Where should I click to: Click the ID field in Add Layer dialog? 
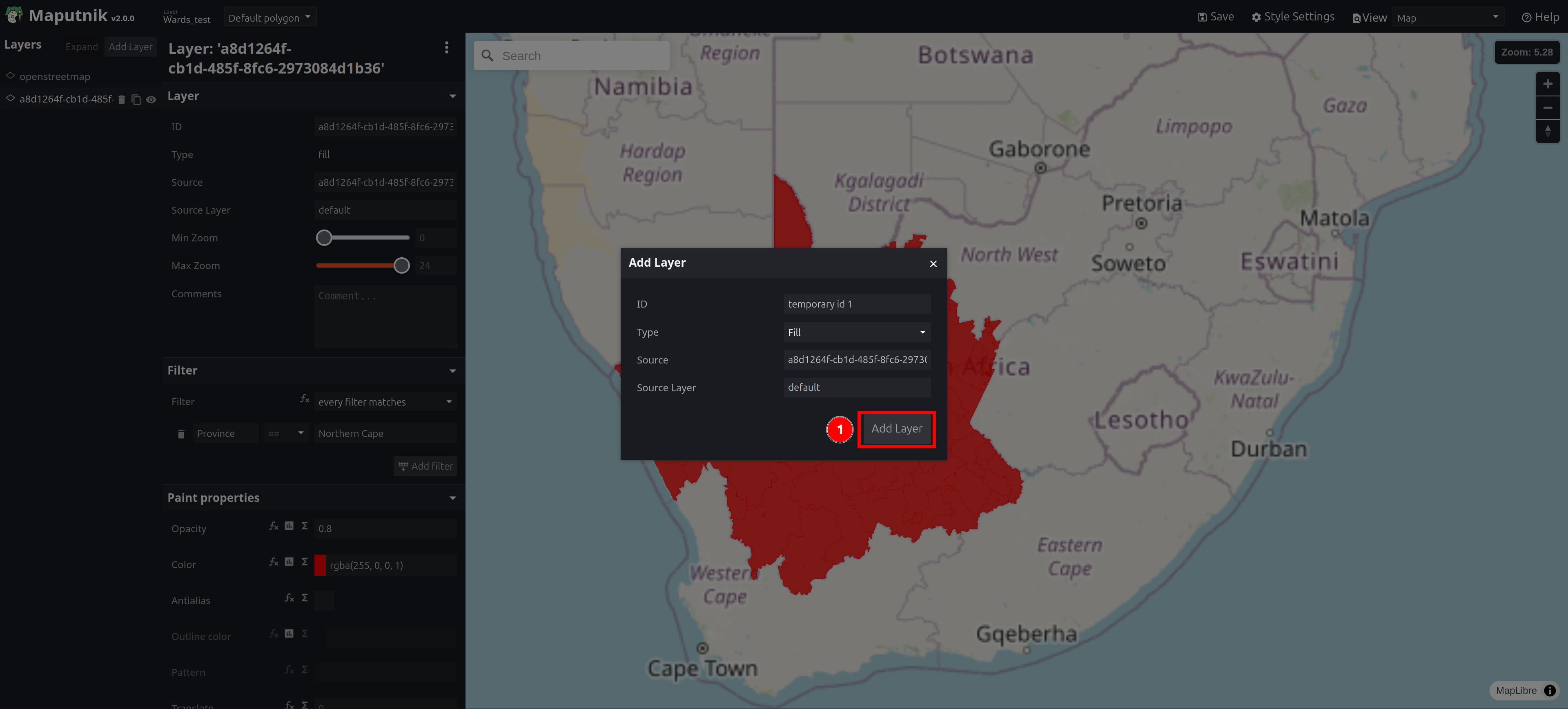tap(856, 304)
